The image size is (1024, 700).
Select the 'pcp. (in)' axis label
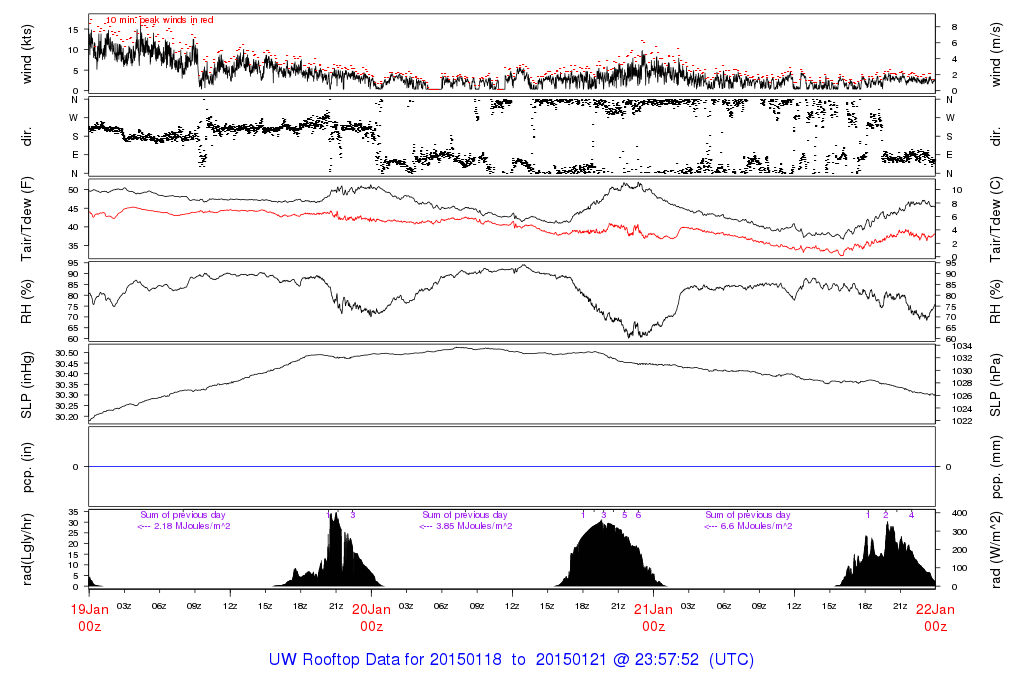tap(28, 467)
